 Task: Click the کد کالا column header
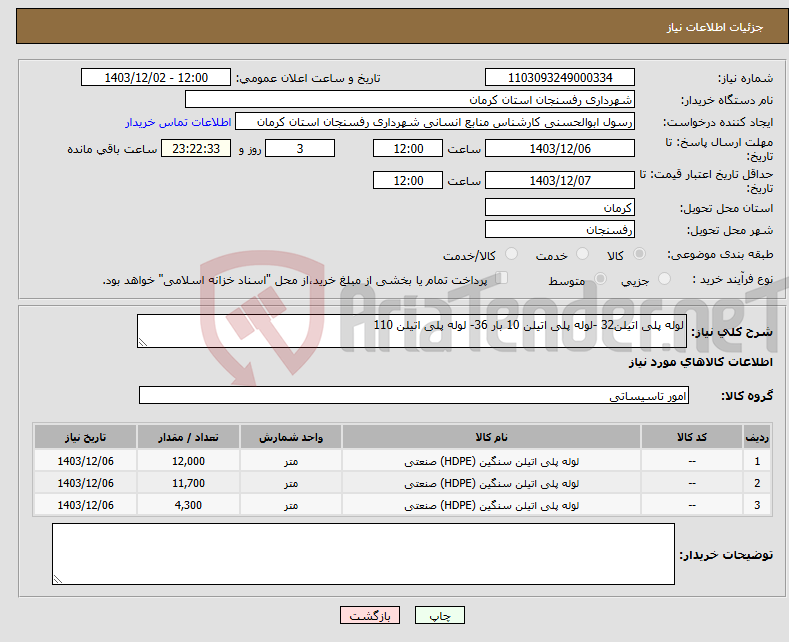692,437
